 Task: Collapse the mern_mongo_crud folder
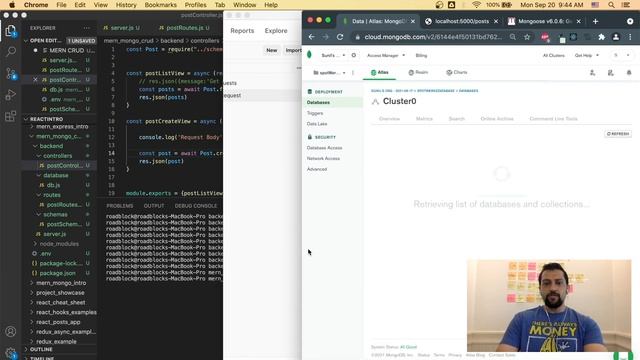click(32, 136)
